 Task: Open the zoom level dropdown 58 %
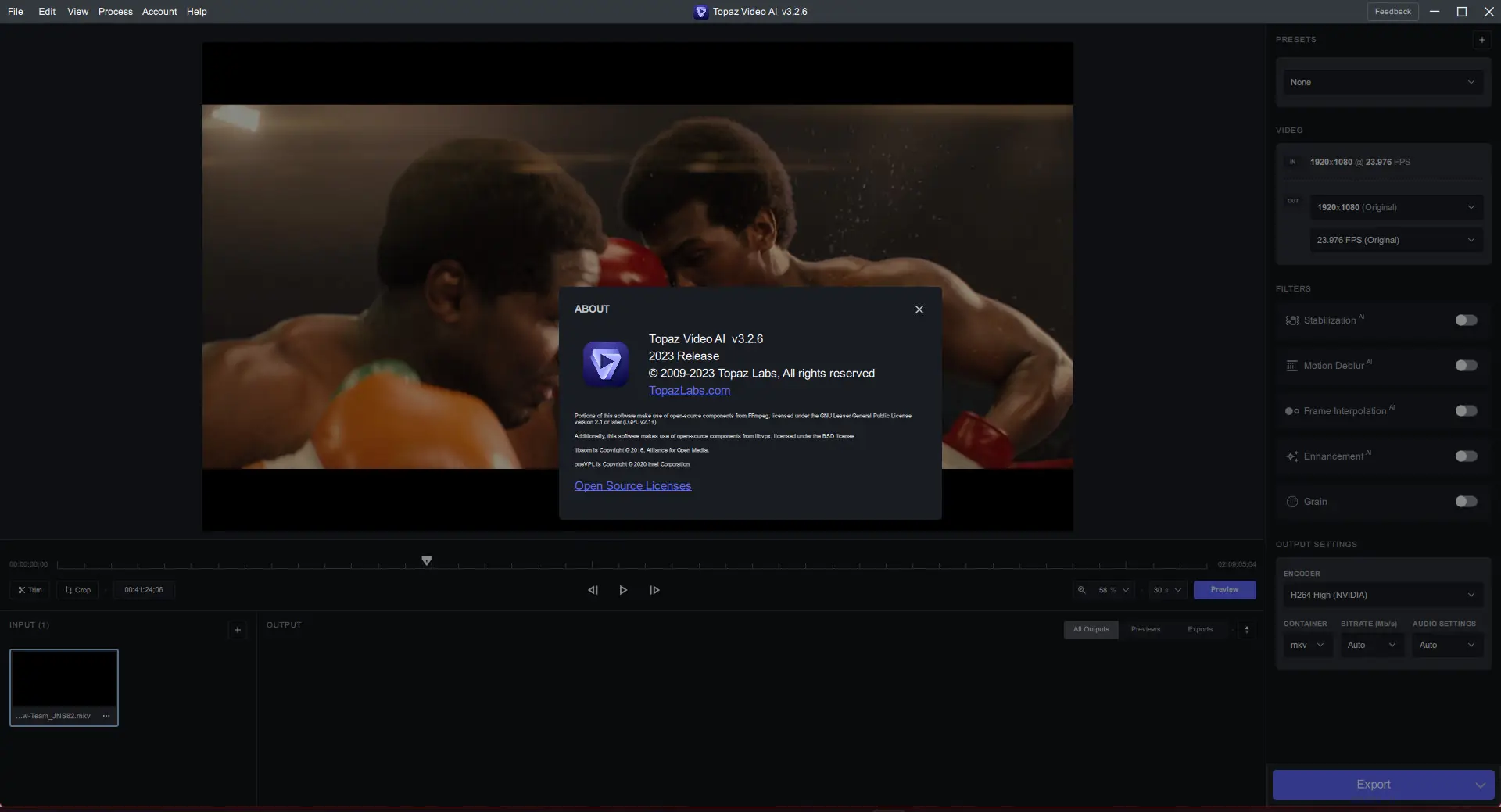point(1113,590)
